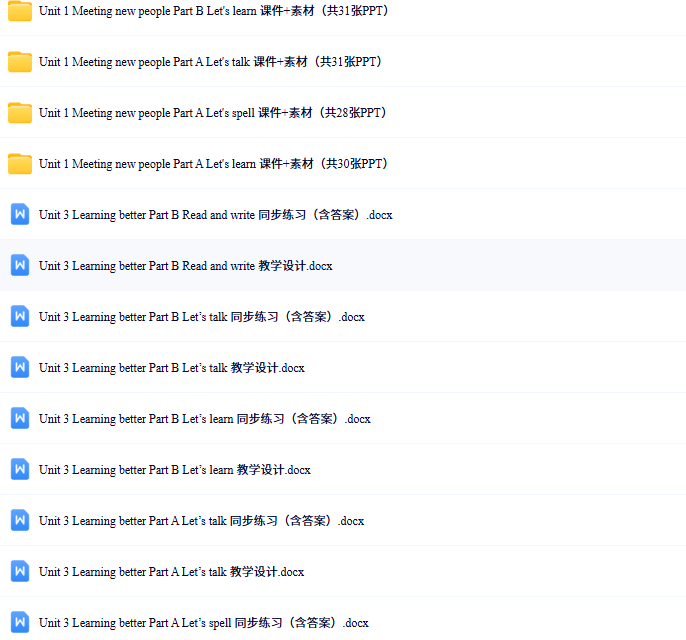Click docx icon for Read and write 同步练习
686x640 pixels.
20,215
